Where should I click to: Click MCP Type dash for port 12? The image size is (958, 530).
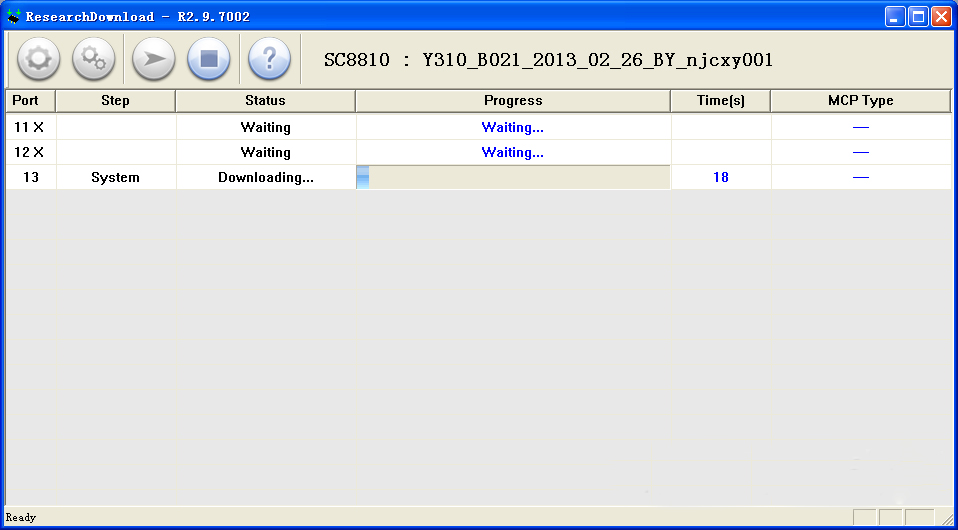tap(861, 152)
